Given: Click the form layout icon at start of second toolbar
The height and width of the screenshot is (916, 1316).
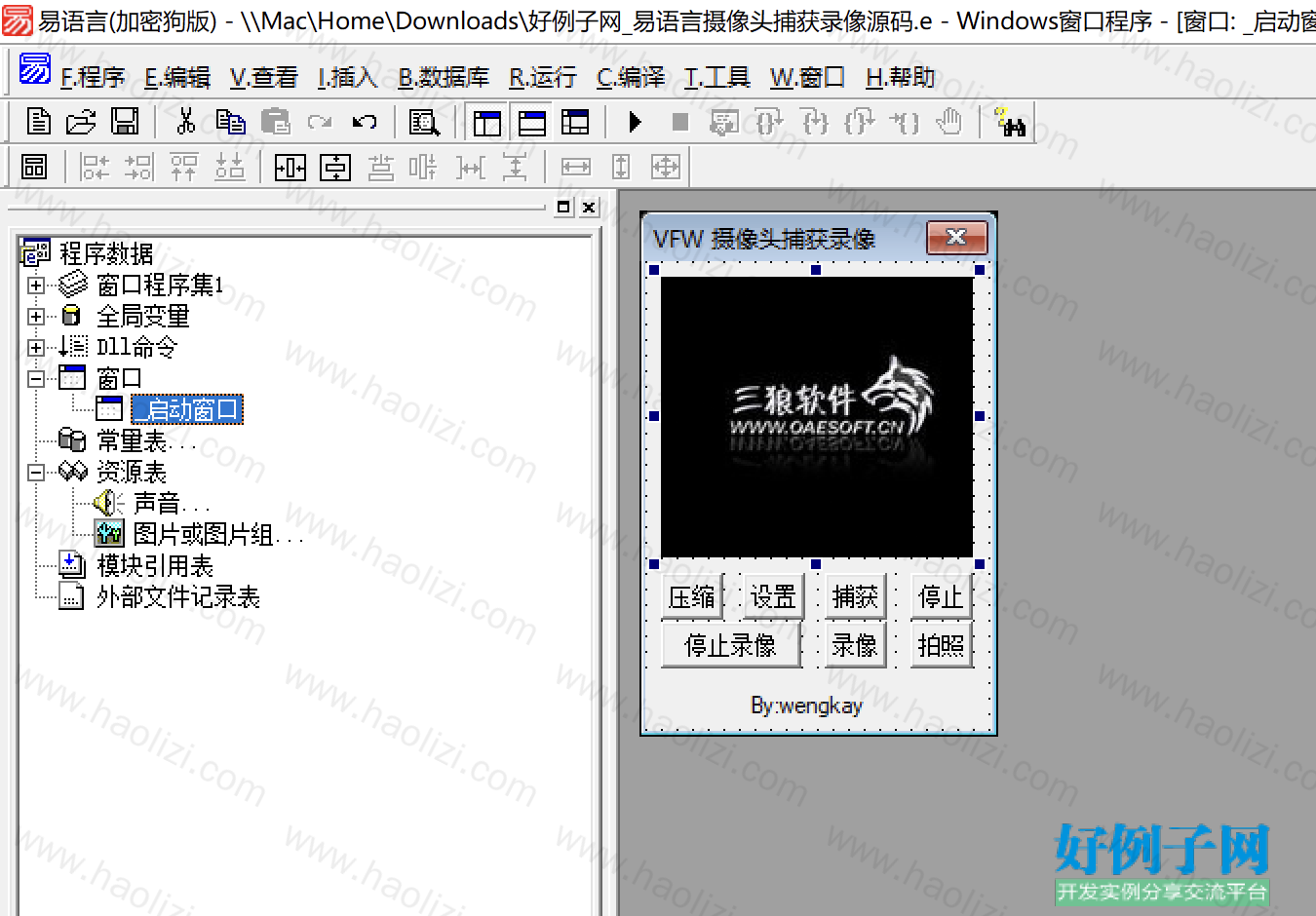Looking at the screenshot, I should point(34,167).
